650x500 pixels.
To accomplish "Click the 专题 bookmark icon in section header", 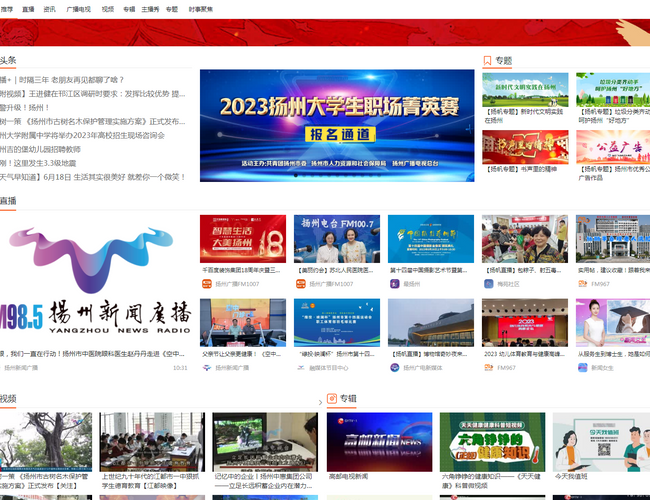I will click(488, 61).
